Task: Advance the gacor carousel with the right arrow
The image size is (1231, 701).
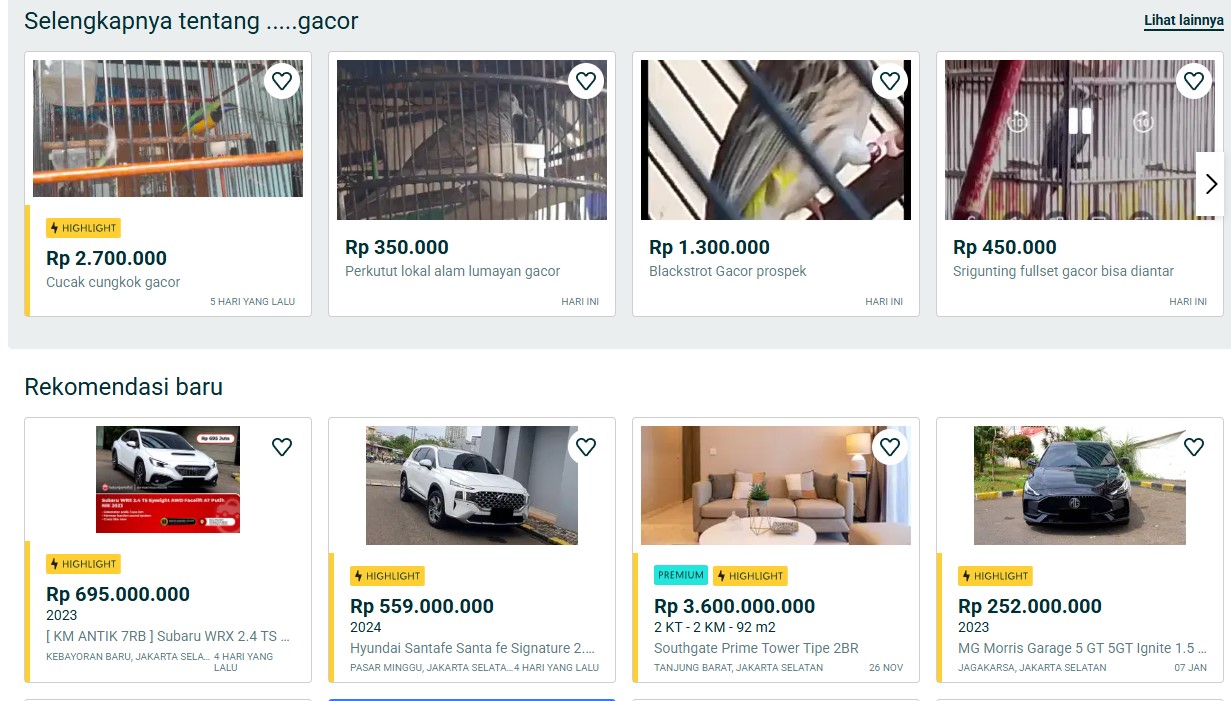Action: click(1211, 184)
